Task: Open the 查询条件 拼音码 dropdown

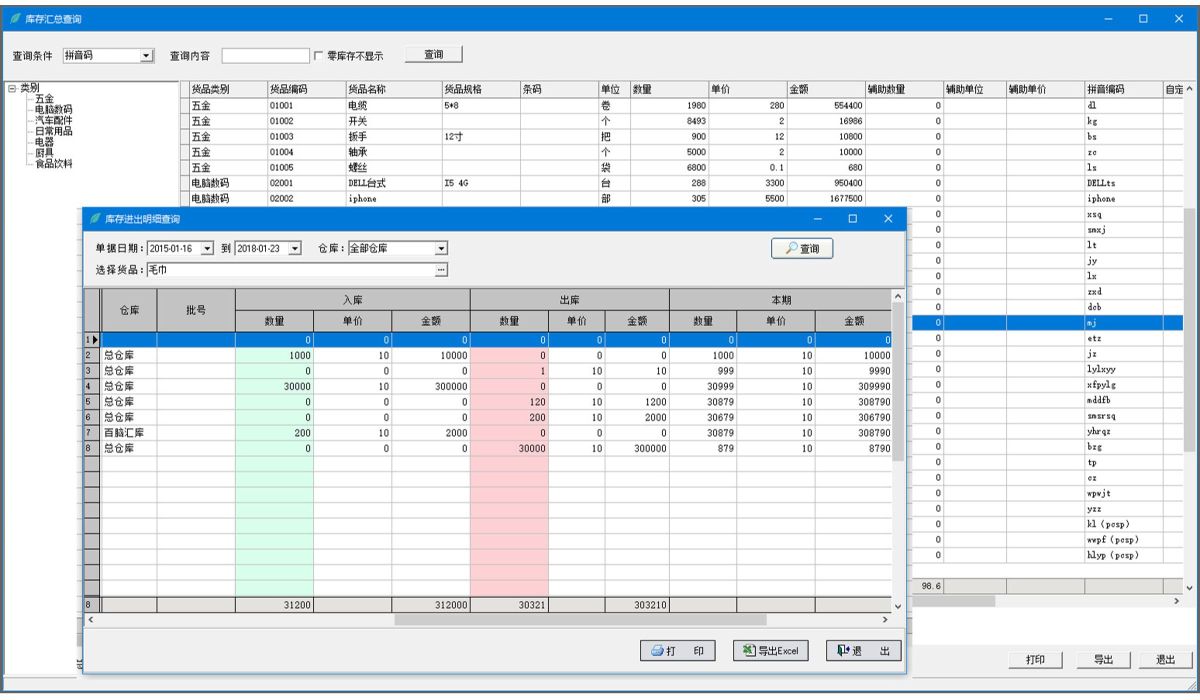Action: [146, 56]
